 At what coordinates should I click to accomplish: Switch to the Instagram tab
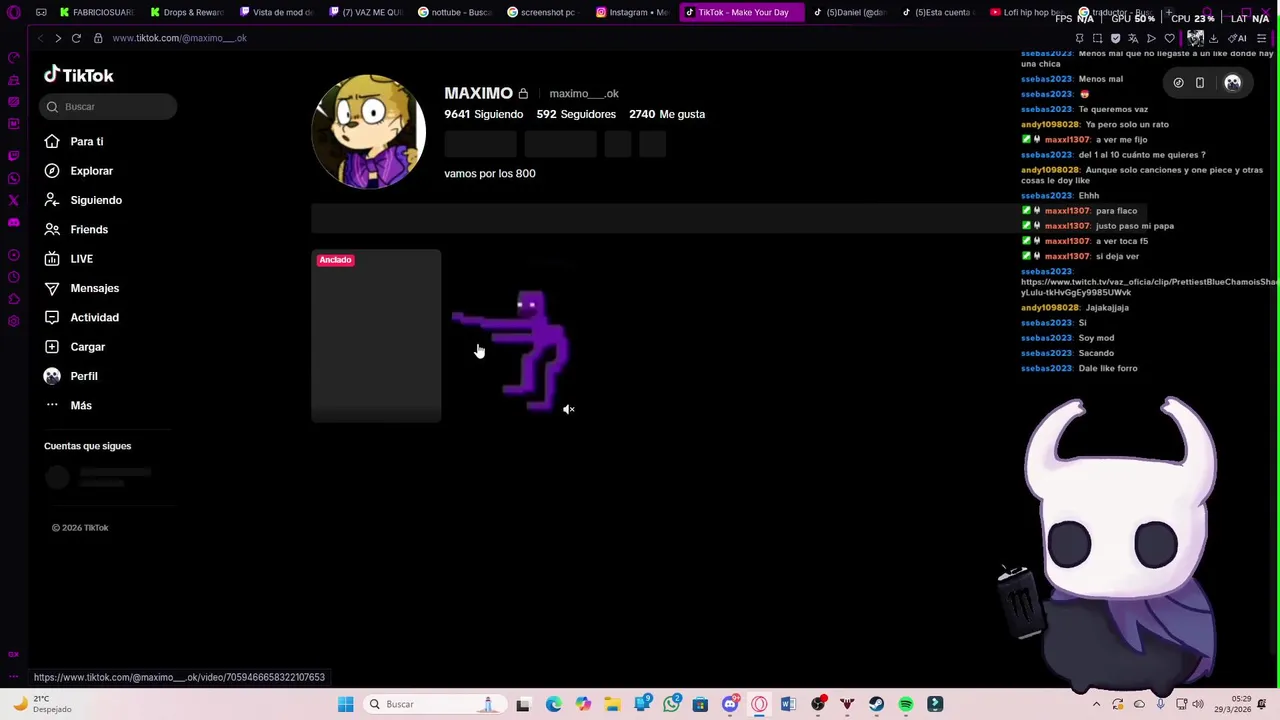[x=633, y=12]
